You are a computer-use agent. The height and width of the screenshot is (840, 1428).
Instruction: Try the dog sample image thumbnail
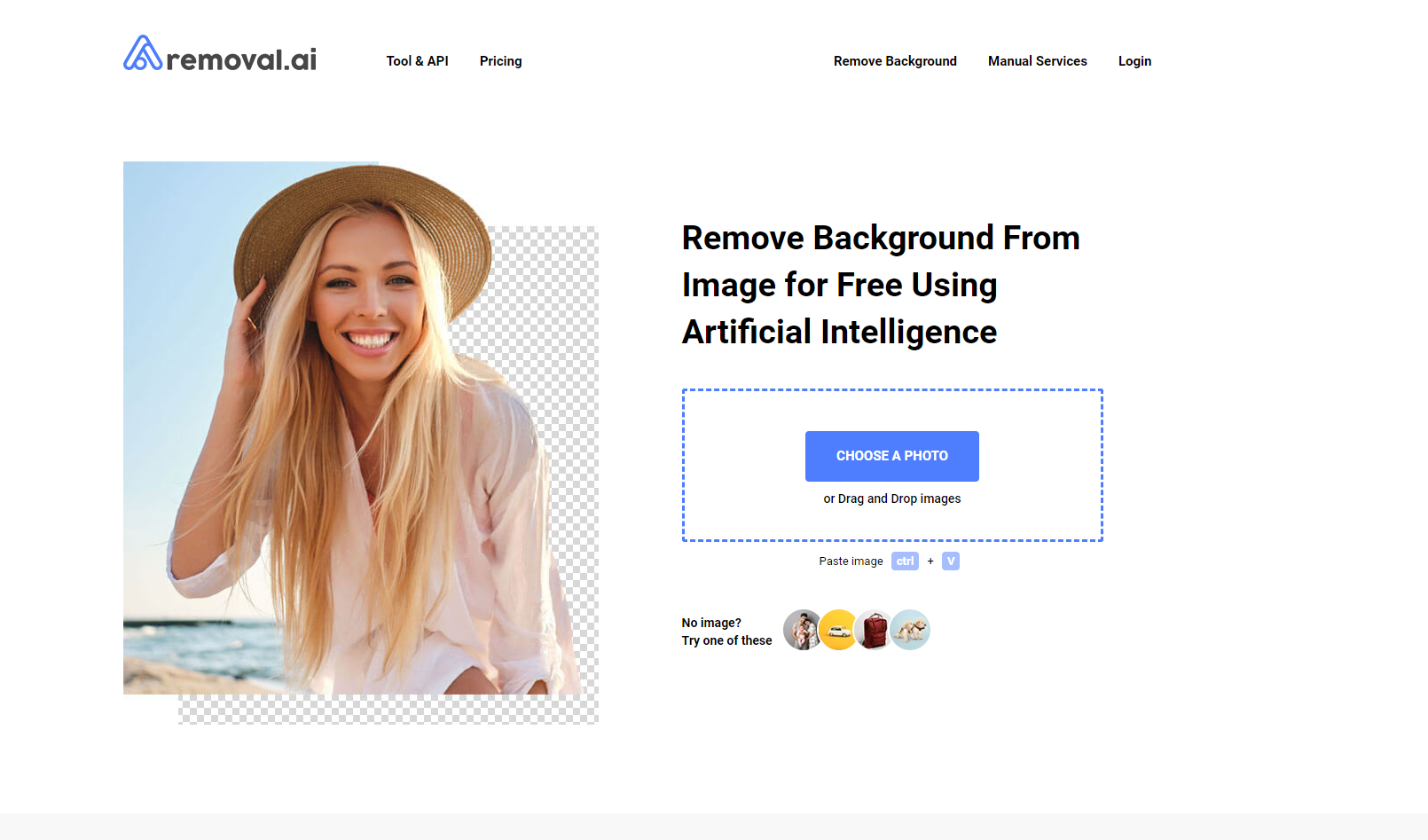pos(910,630)
